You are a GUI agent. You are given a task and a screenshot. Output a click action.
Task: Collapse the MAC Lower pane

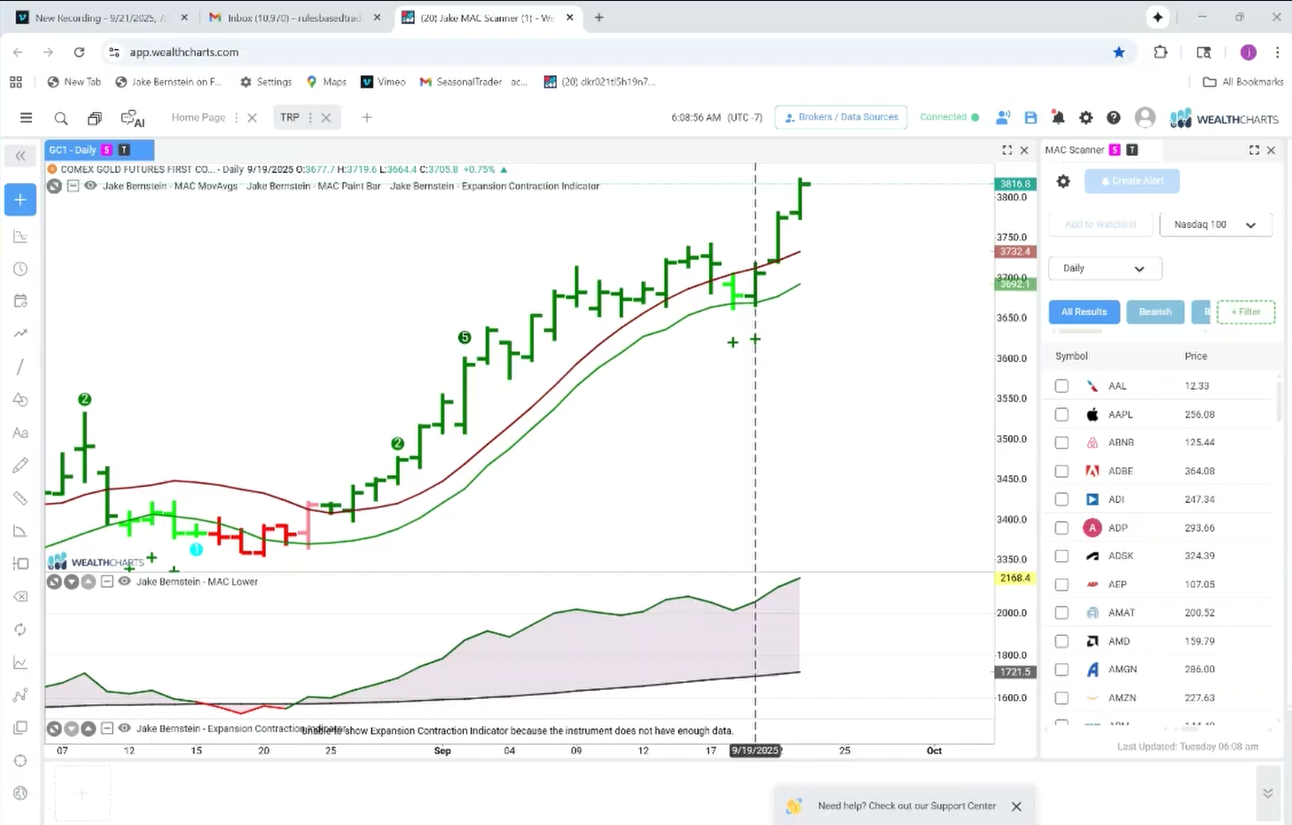pyautogui.click(x=107, y=581)
